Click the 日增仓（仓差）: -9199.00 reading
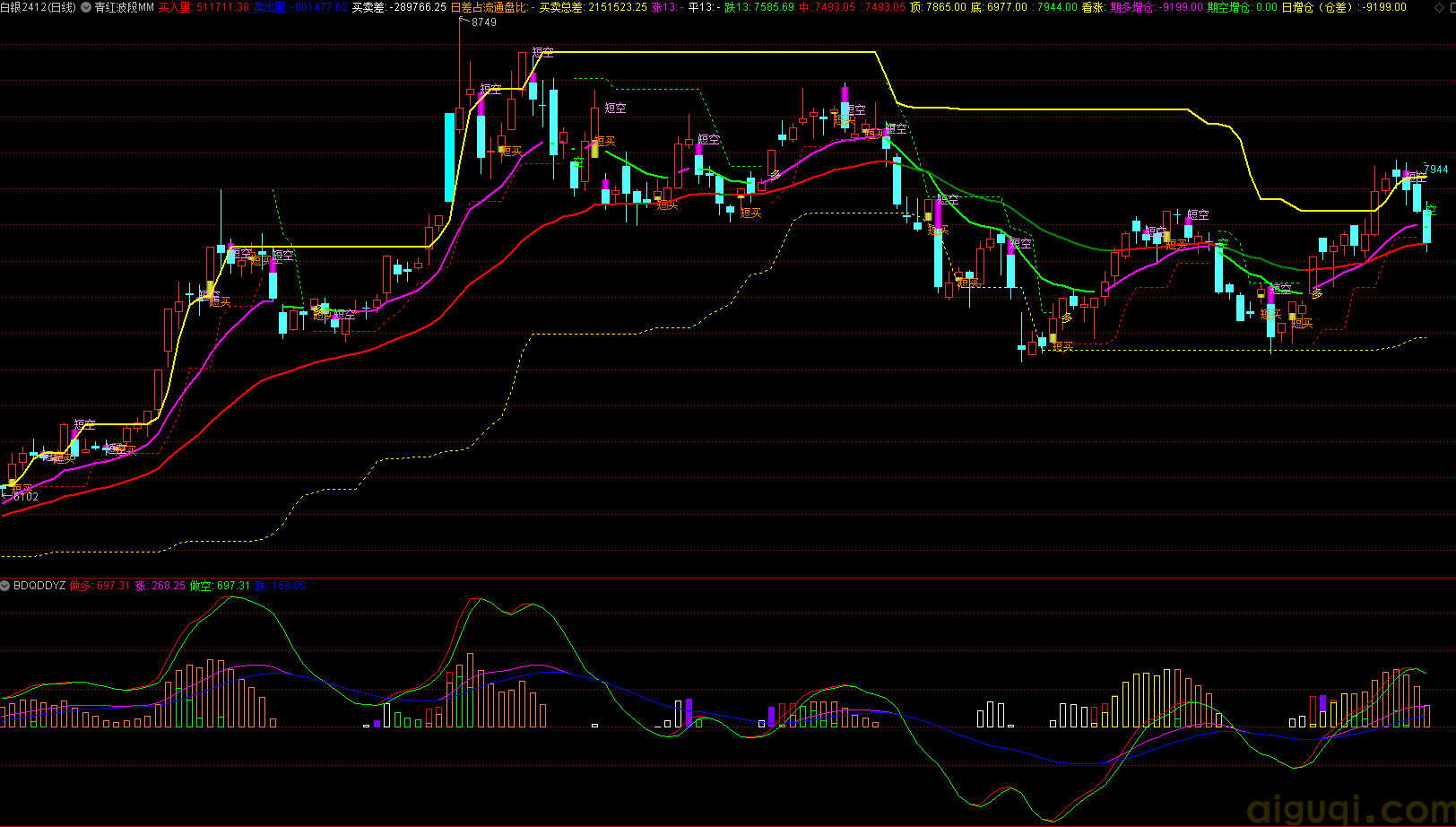The height and width of the screenshot is (827, 1456). 1344,7
